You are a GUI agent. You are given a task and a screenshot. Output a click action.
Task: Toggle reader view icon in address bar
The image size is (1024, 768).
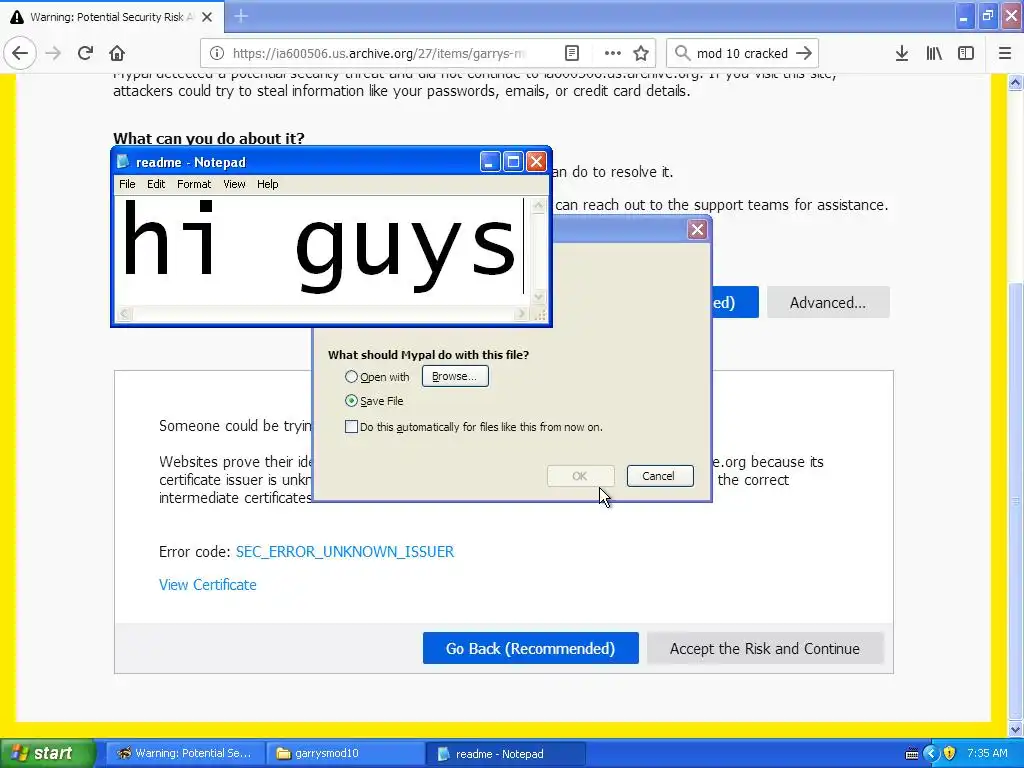571,53
